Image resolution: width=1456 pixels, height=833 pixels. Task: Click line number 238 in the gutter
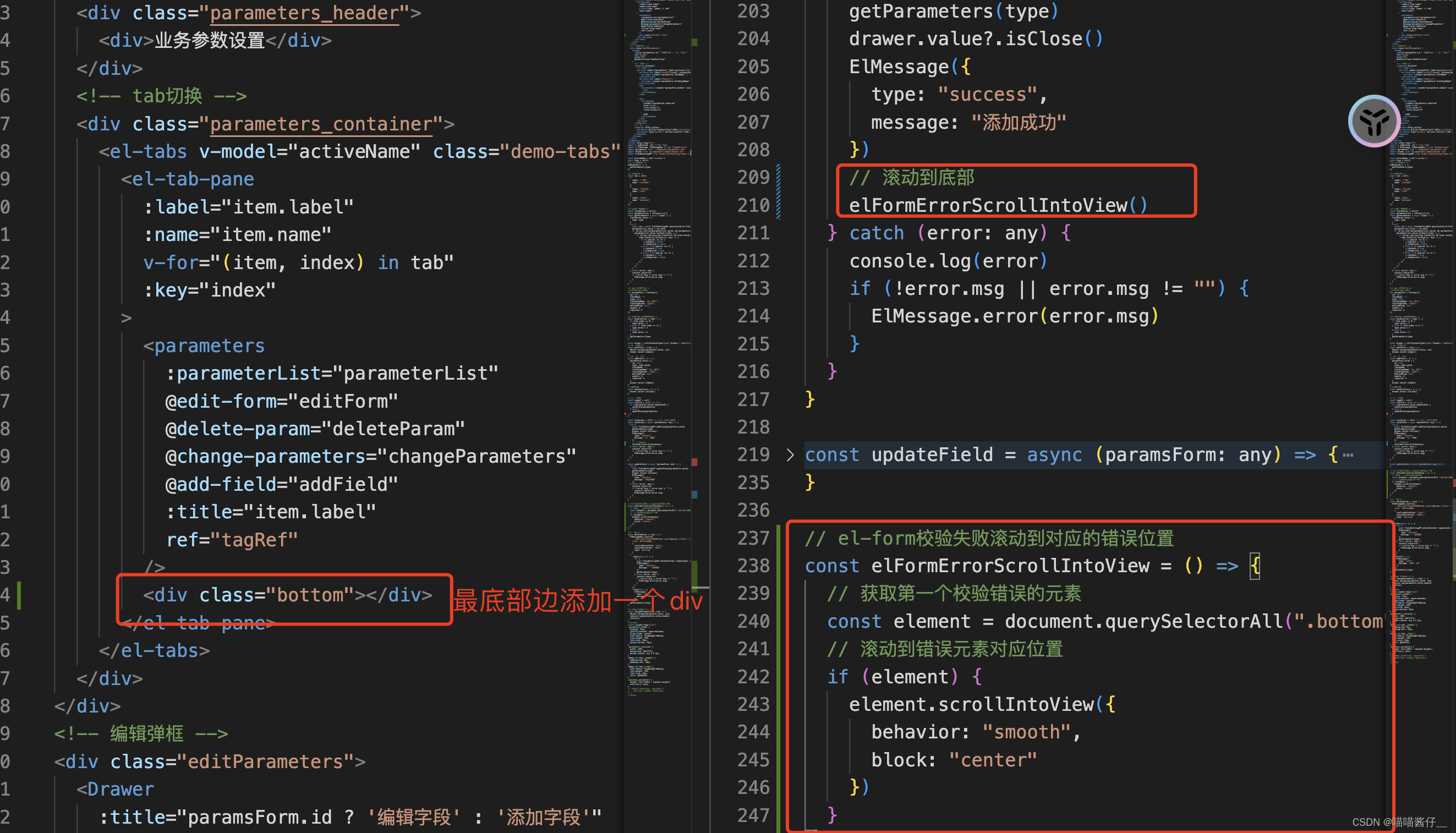pyautogui.click(x=753, y=566)
